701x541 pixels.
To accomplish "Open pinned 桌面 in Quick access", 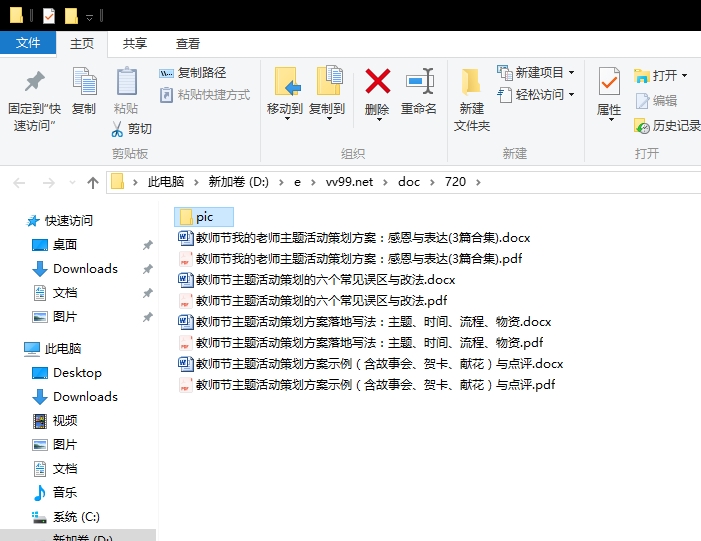I will [55, 245].
